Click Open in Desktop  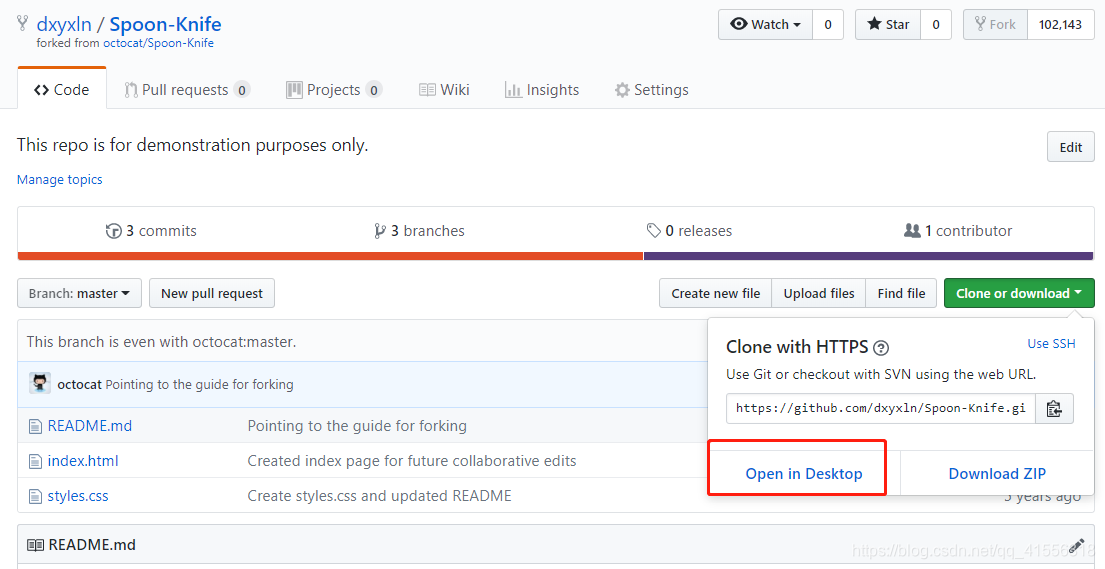[x=804, y=474]
